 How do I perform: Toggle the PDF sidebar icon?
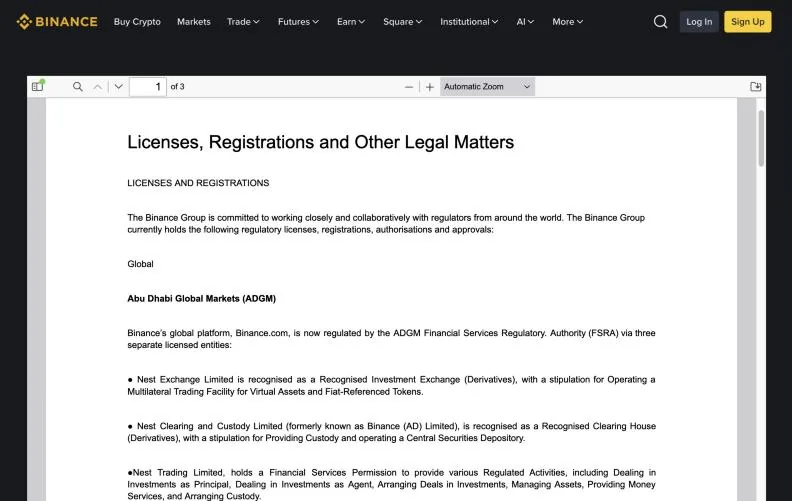tap(38, 86)
